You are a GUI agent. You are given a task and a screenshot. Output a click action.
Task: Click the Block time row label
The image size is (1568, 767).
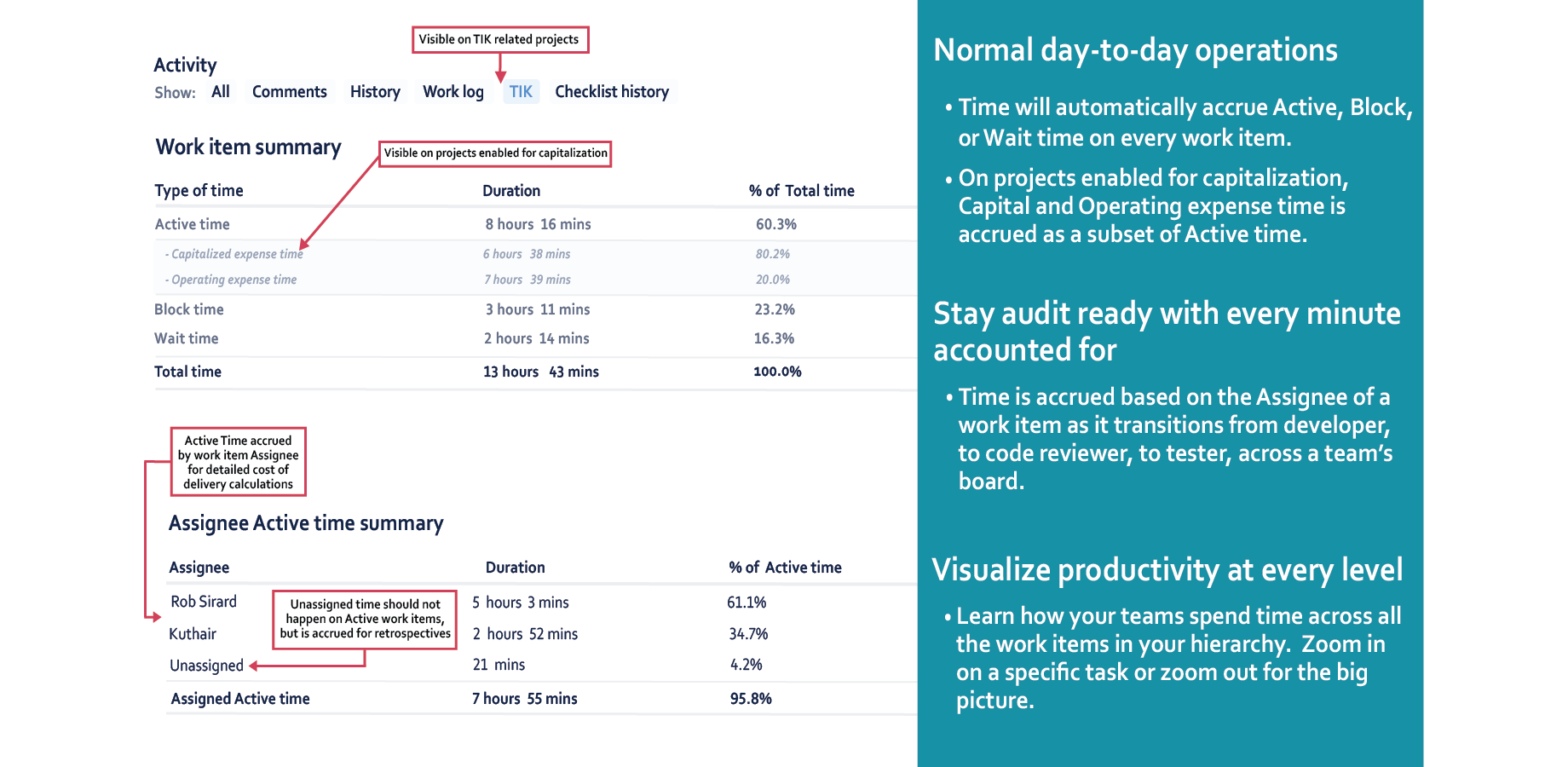click(189, 309)
